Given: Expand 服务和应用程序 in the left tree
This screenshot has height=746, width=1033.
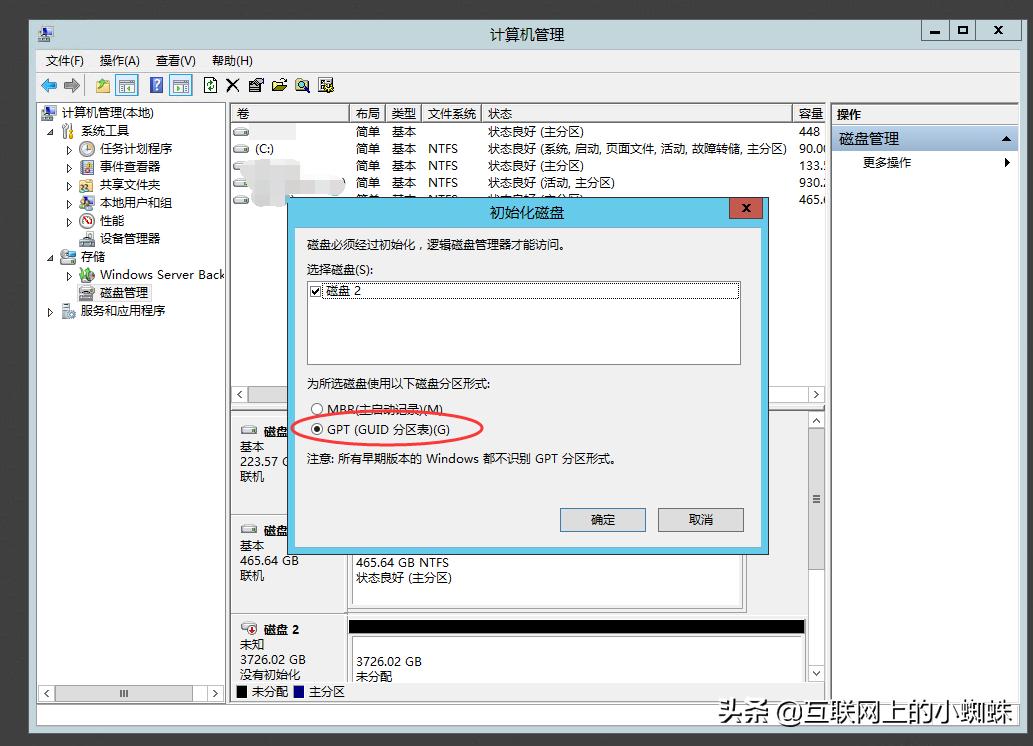Looking at the screenshot, I should point(50,311).
